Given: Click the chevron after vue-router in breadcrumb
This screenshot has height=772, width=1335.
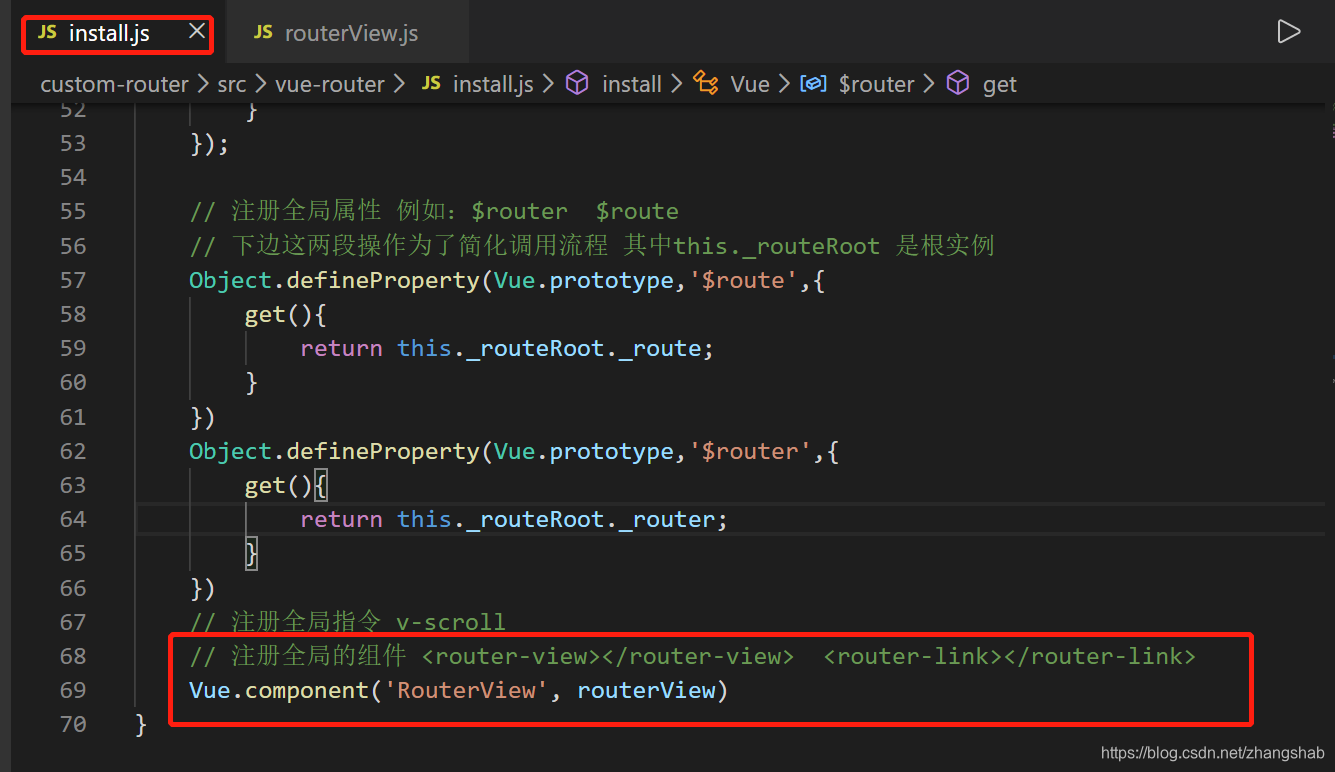Looking at the screenshot, I should tap(399, 85).
